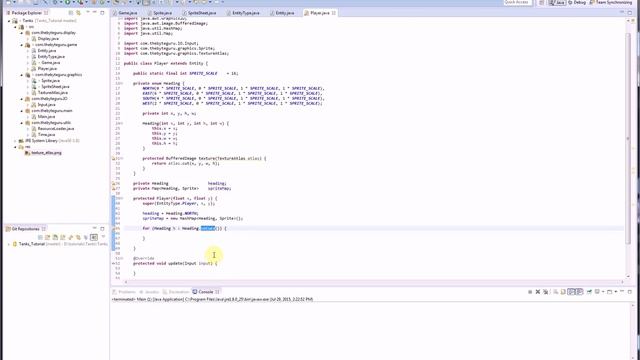Select Game.java in Package Explorer
Viewport: 640px width, 360px height.
tap(46, 63)
